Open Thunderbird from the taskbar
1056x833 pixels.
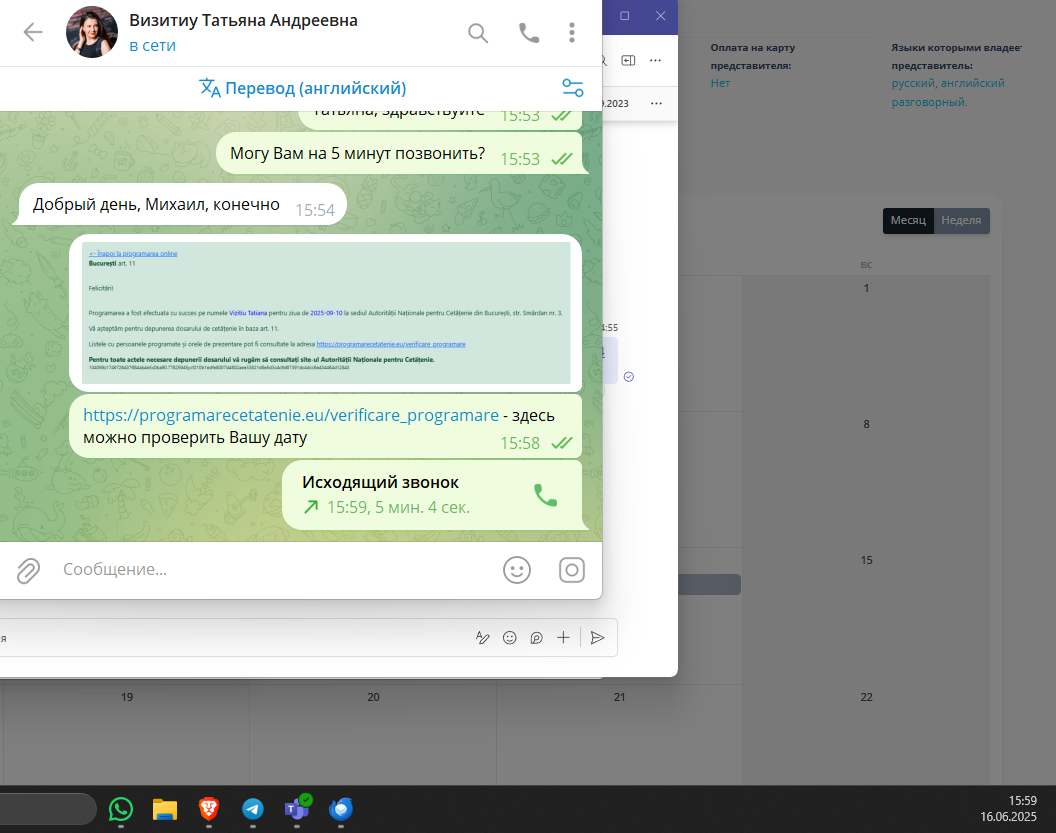click(341, 809)
